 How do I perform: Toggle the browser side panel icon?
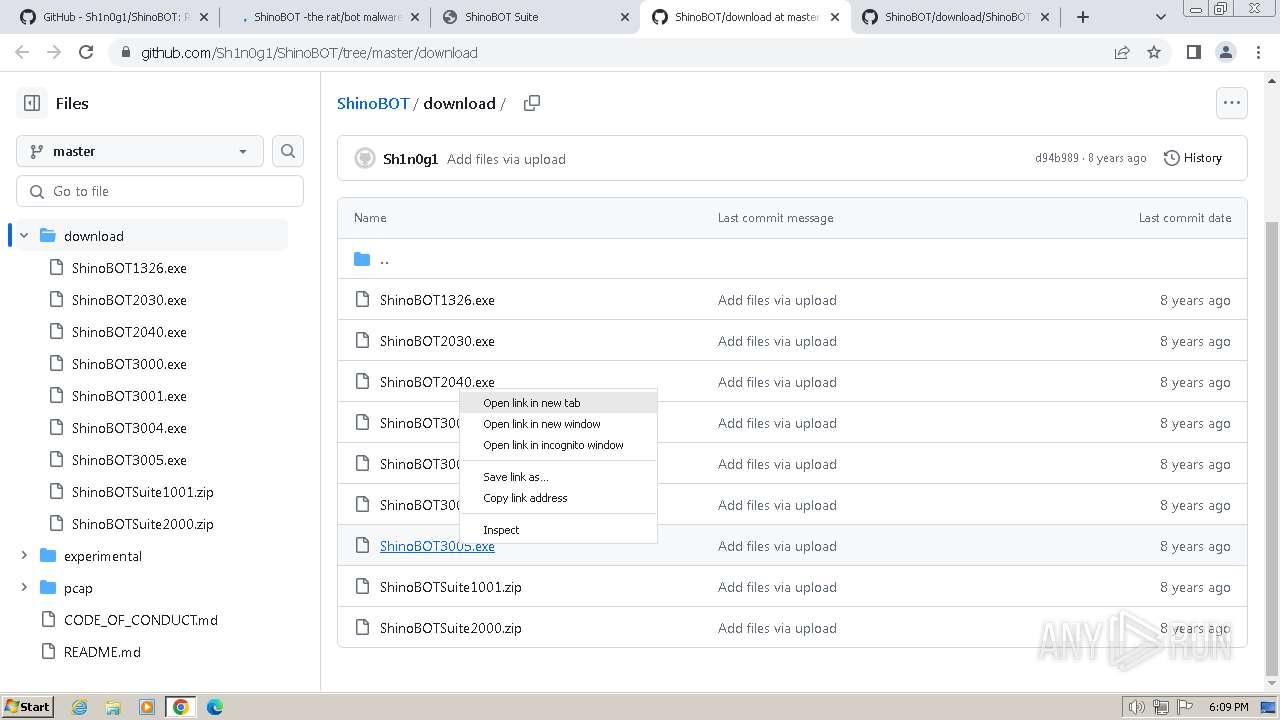pos(1194,53)
